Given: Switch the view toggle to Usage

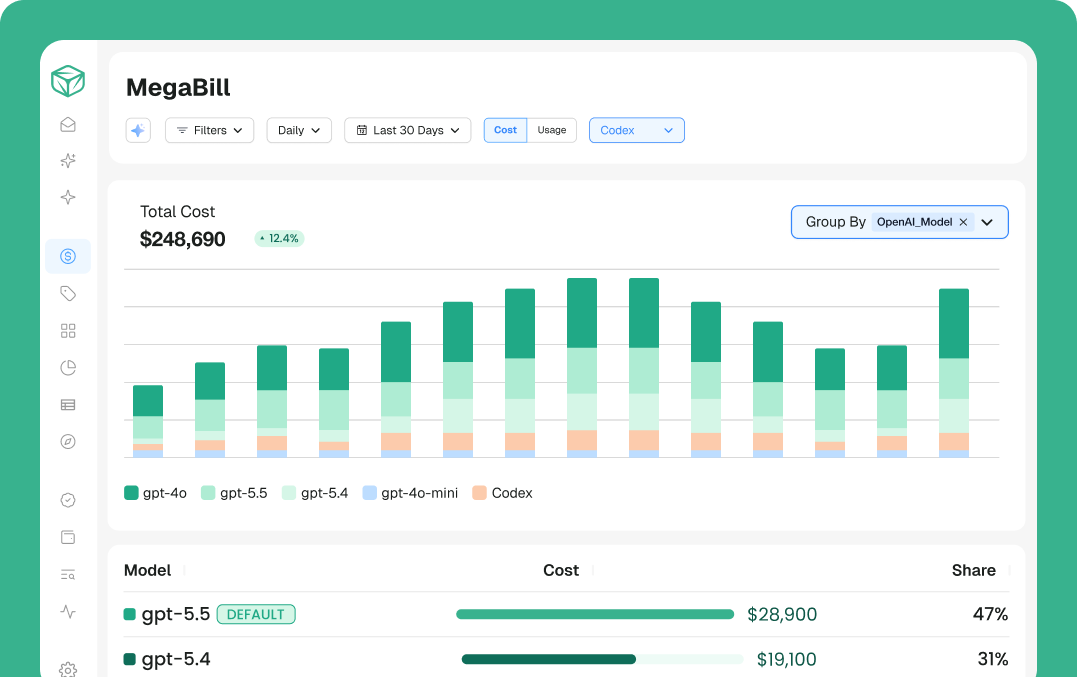Looking at the screenshot, I should [552, 130].
